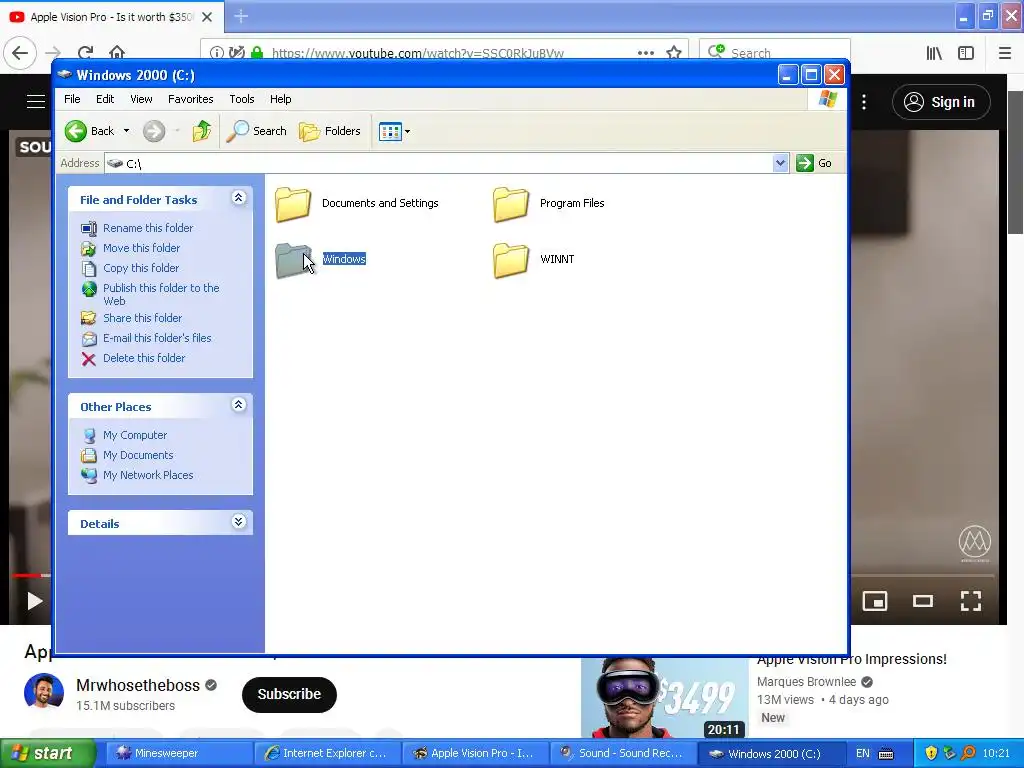Click the YouTube Sign in button
The image size is (1024, 768).
[x=941, y=102]
